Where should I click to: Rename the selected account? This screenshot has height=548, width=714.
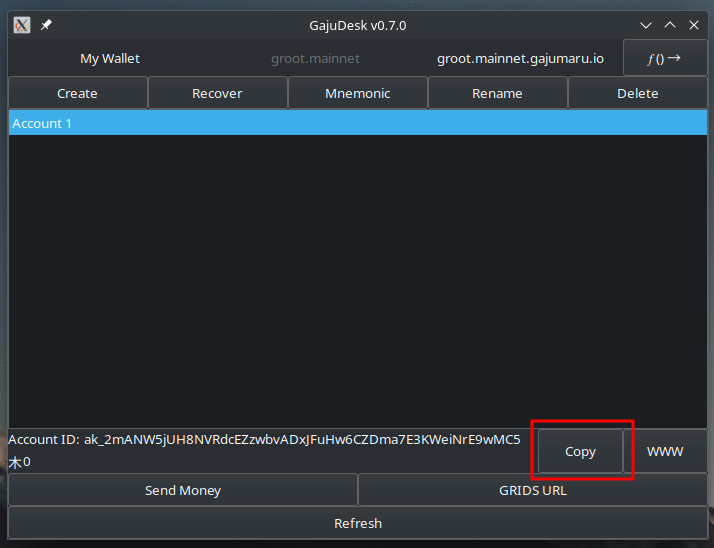[x=497, y=93]
